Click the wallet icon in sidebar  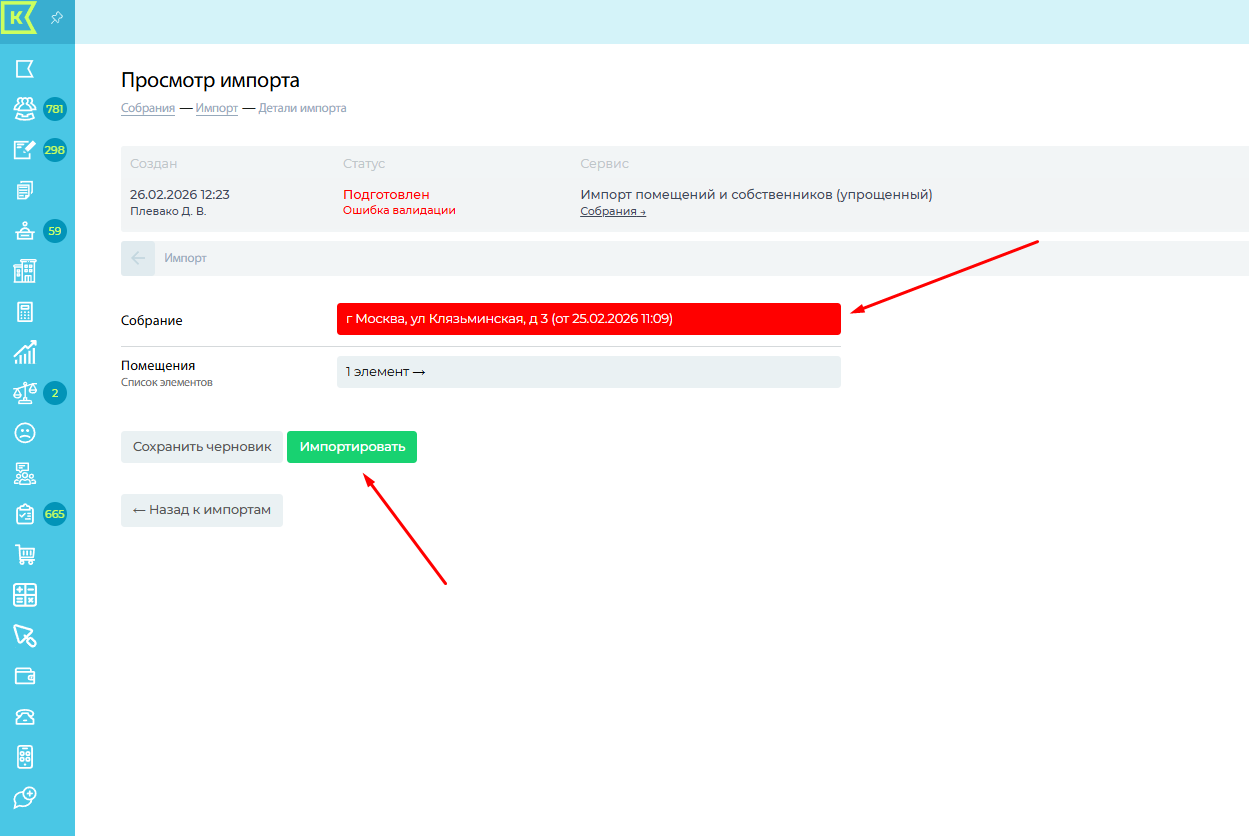[25, 676]
